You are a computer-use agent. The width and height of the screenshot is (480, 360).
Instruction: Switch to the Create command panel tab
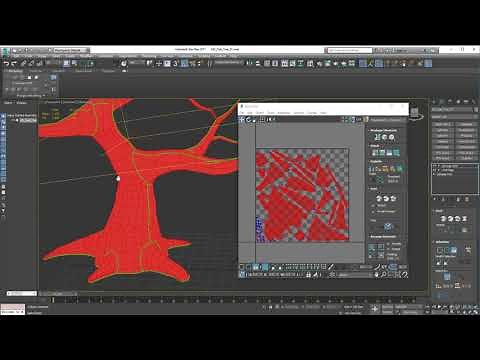434,101
